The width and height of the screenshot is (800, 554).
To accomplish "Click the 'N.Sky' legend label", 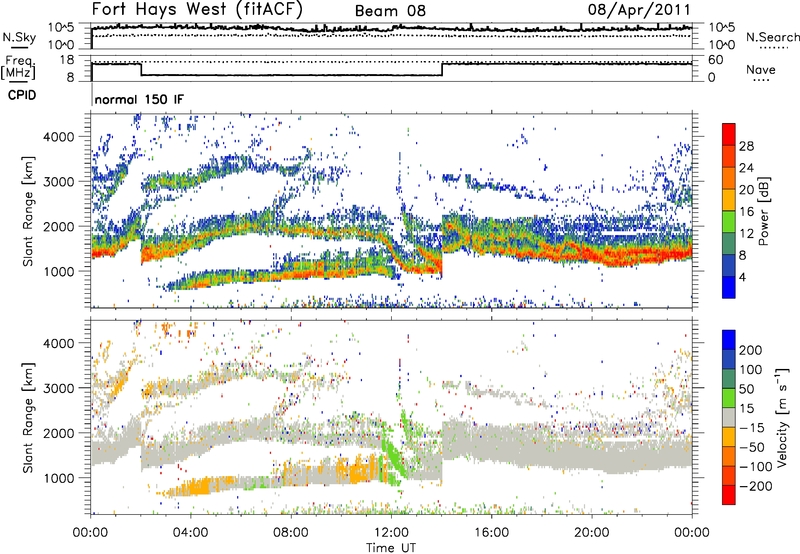I will (19, 37).
